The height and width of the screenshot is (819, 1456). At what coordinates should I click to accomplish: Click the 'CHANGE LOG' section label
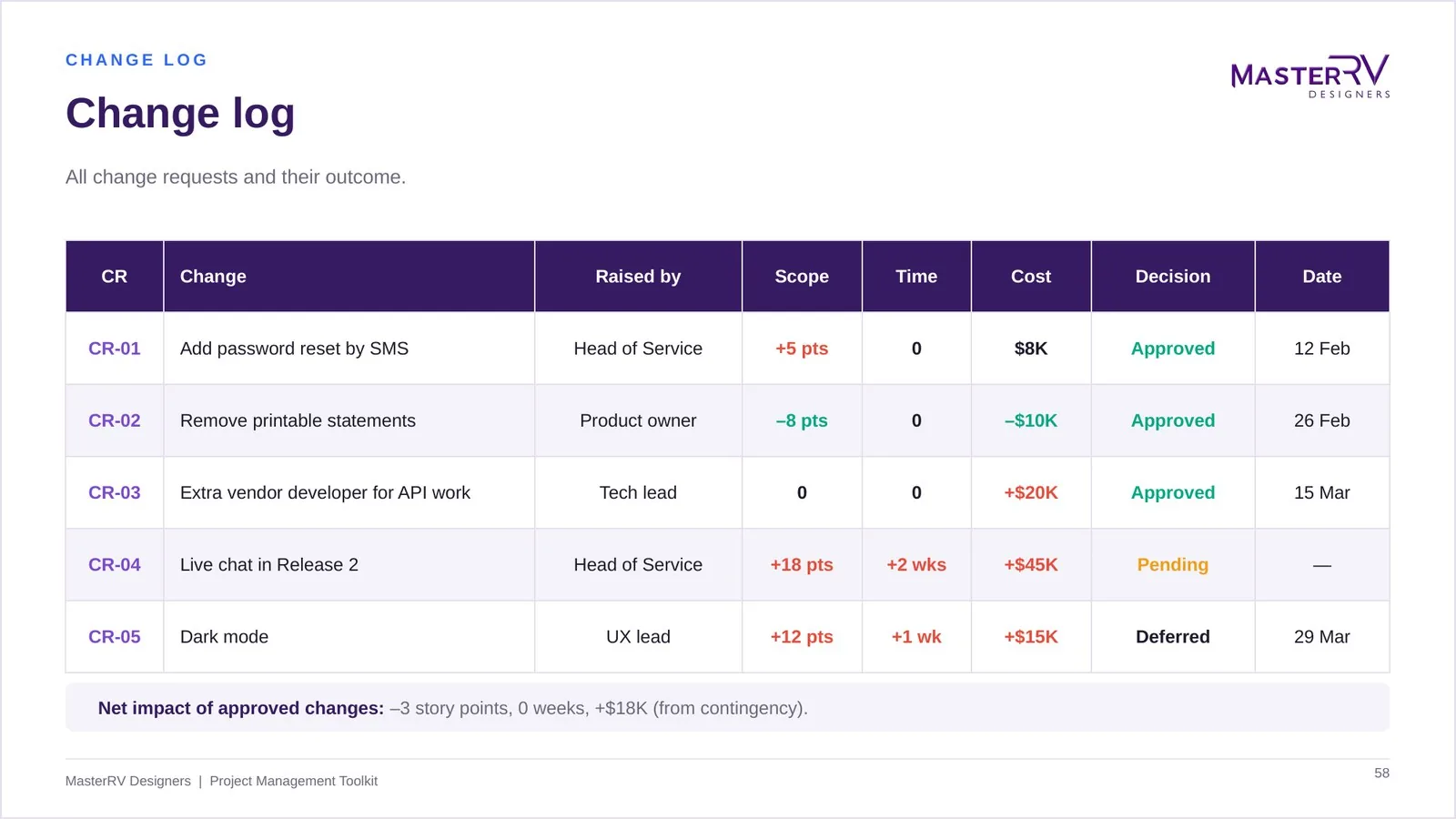pyautogui.click(x=136, y=60)
